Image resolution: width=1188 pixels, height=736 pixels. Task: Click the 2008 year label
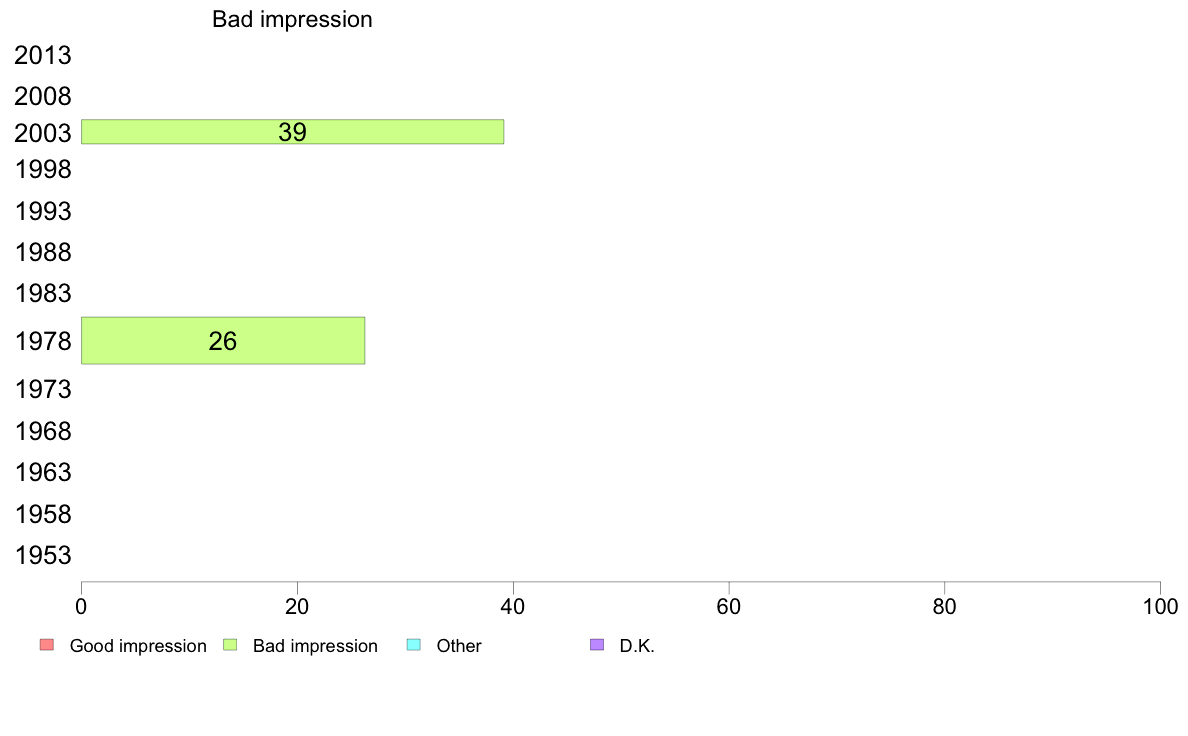coord(42,96)
